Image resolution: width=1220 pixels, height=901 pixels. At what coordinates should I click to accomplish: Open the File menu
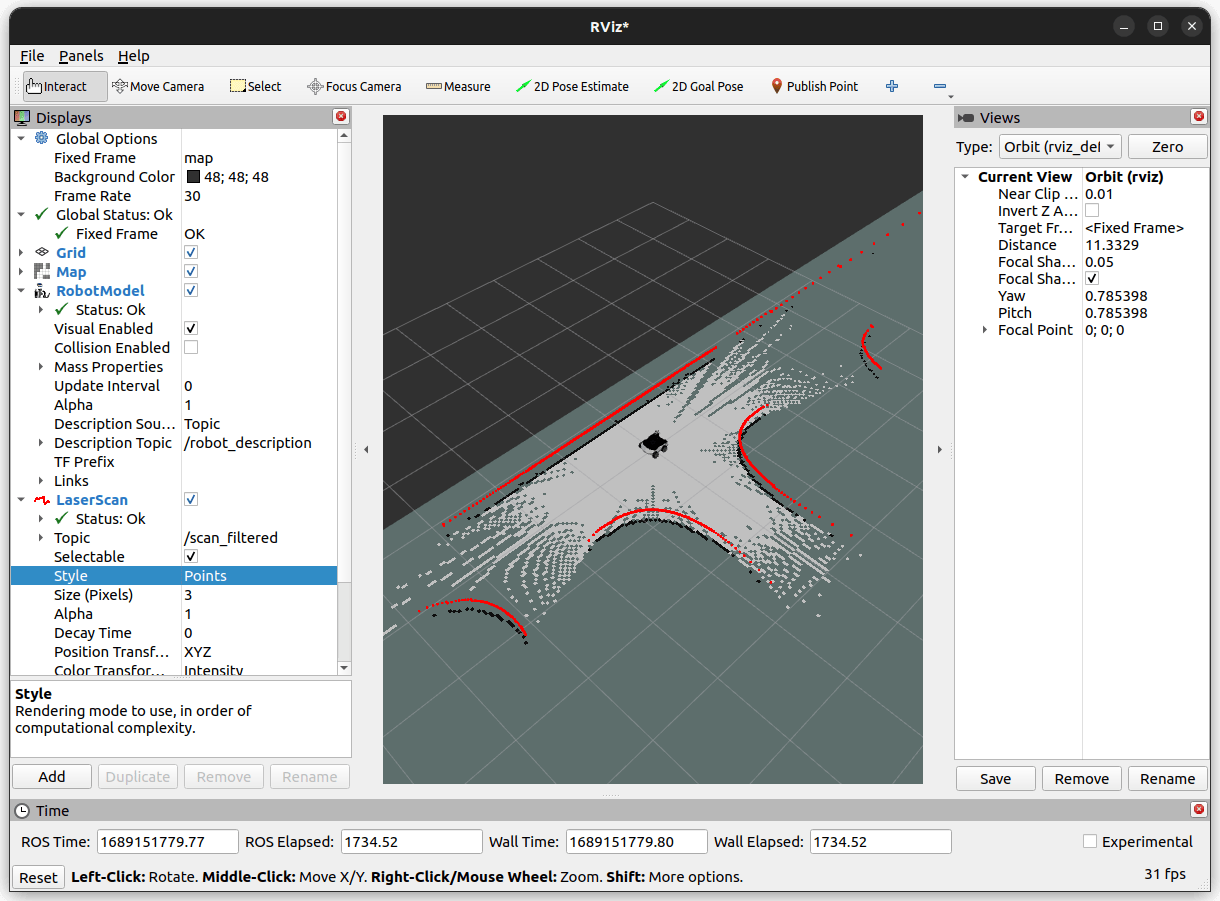pyautogui.click(x=32, y=56)
